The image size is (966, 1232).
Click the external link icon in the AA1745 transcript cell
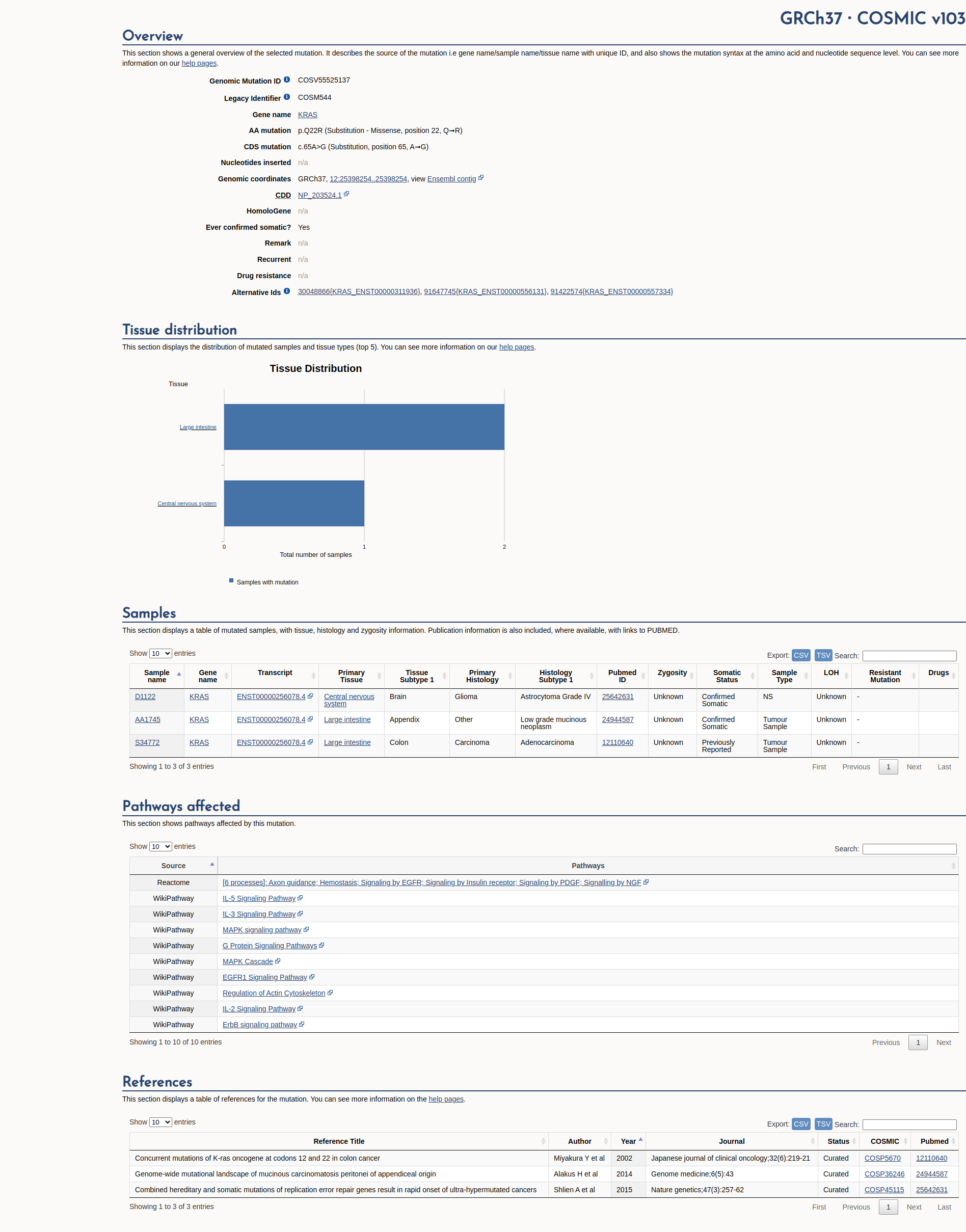point(310,719)
